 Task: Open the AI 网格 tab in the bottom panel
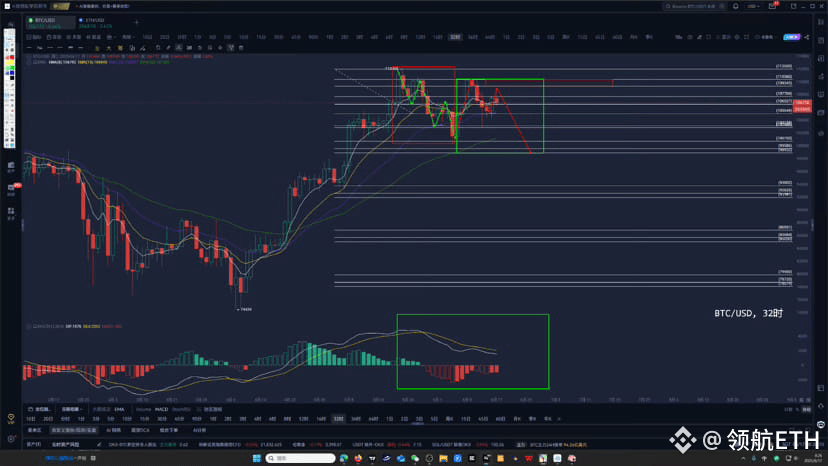tap(113, 431)
